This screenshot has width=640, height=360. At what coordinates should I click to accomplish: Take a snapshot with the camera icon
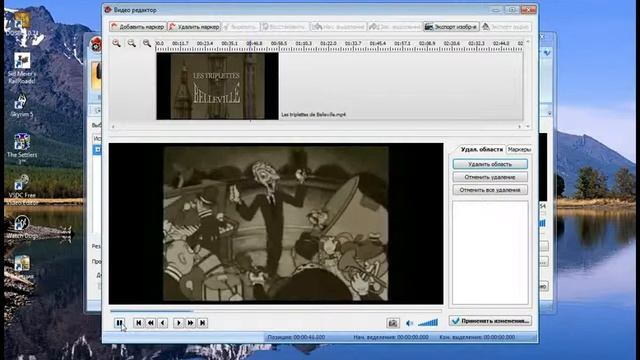click(x=393, y=323)
